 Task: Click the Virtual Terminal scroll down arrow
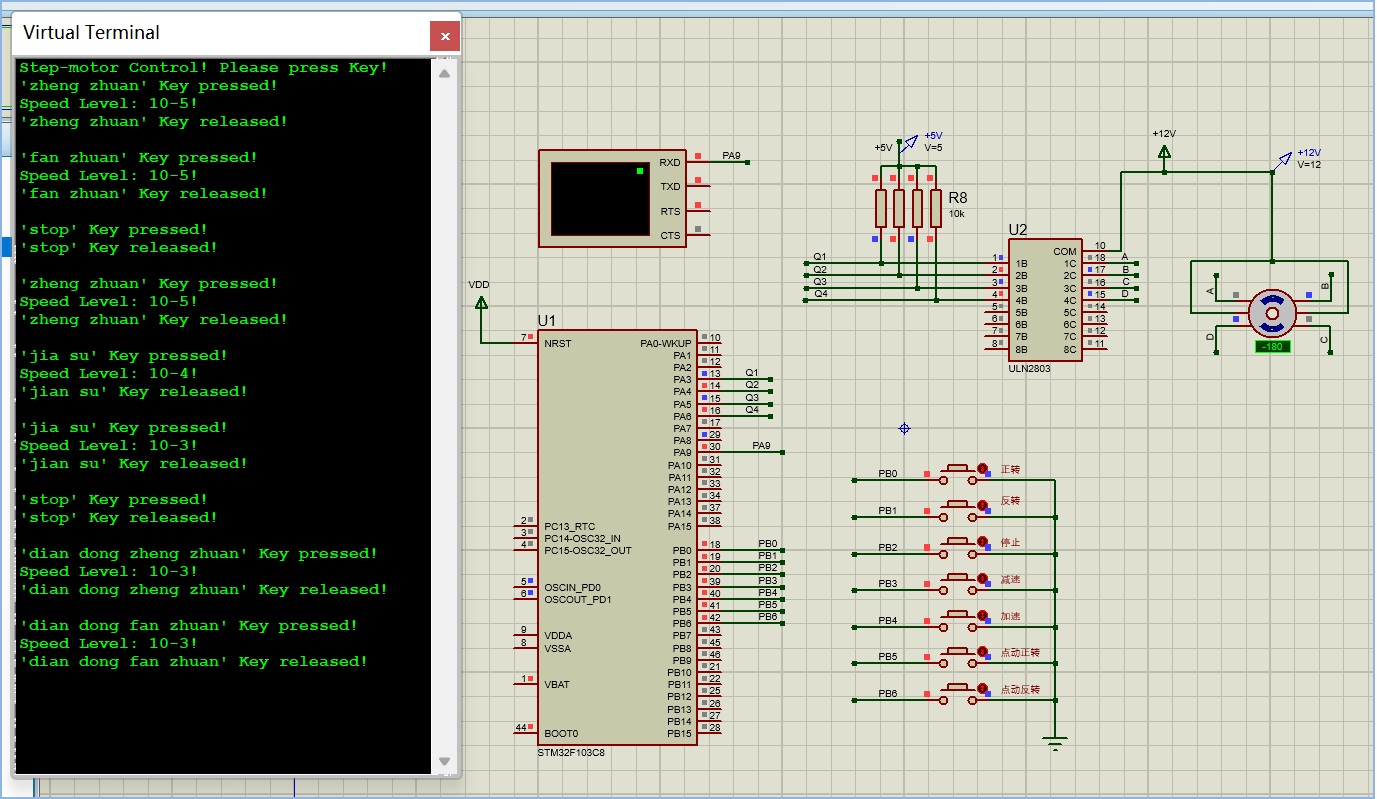(445, 761)
